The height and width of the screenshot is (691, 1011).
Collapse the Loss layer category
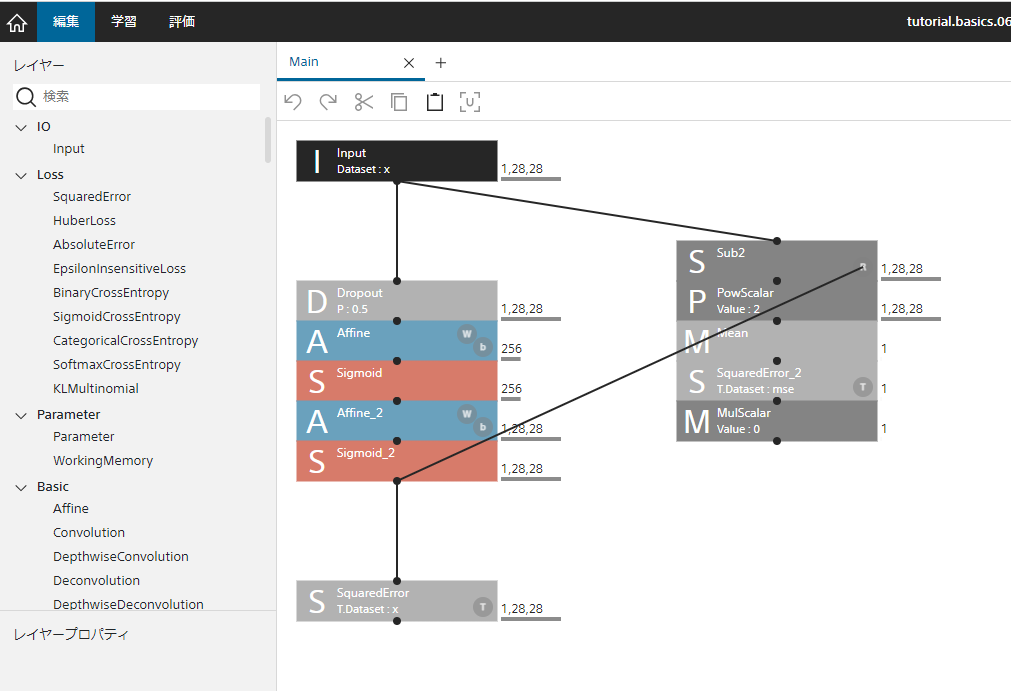click(22, 175)
